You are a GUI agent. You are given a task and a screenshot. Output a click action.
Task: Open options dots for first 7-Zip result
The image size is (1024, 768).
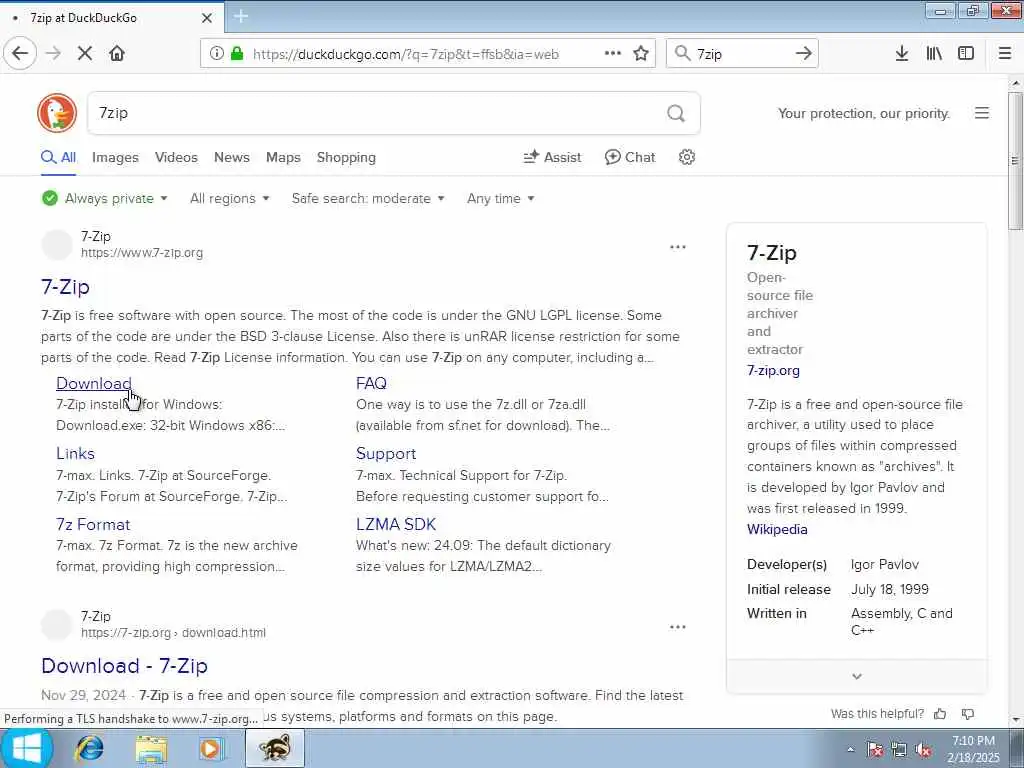click(x=678, y=247)
